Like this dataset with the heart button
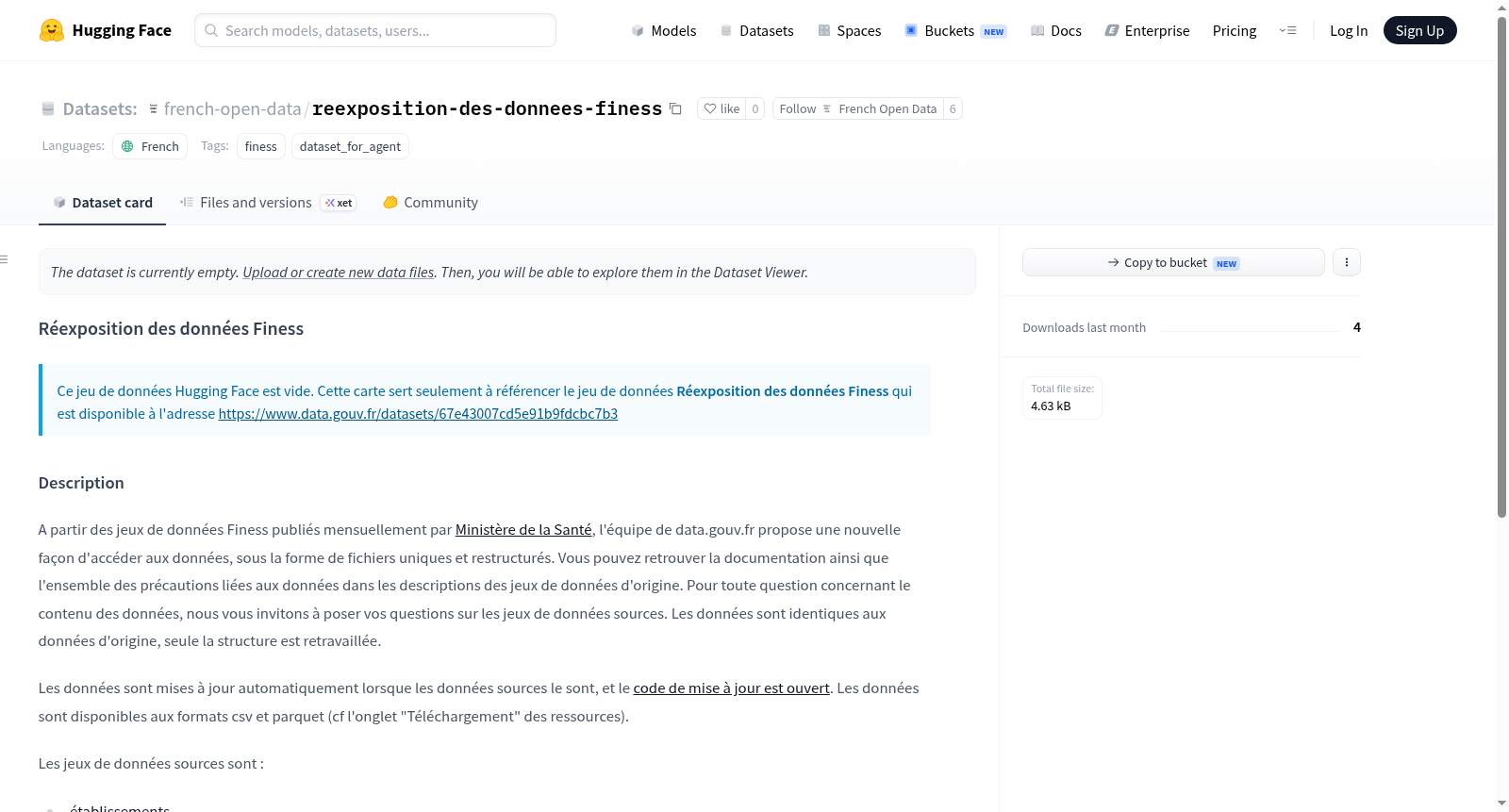The image size is (1509, 812). (x=721, y=108)
